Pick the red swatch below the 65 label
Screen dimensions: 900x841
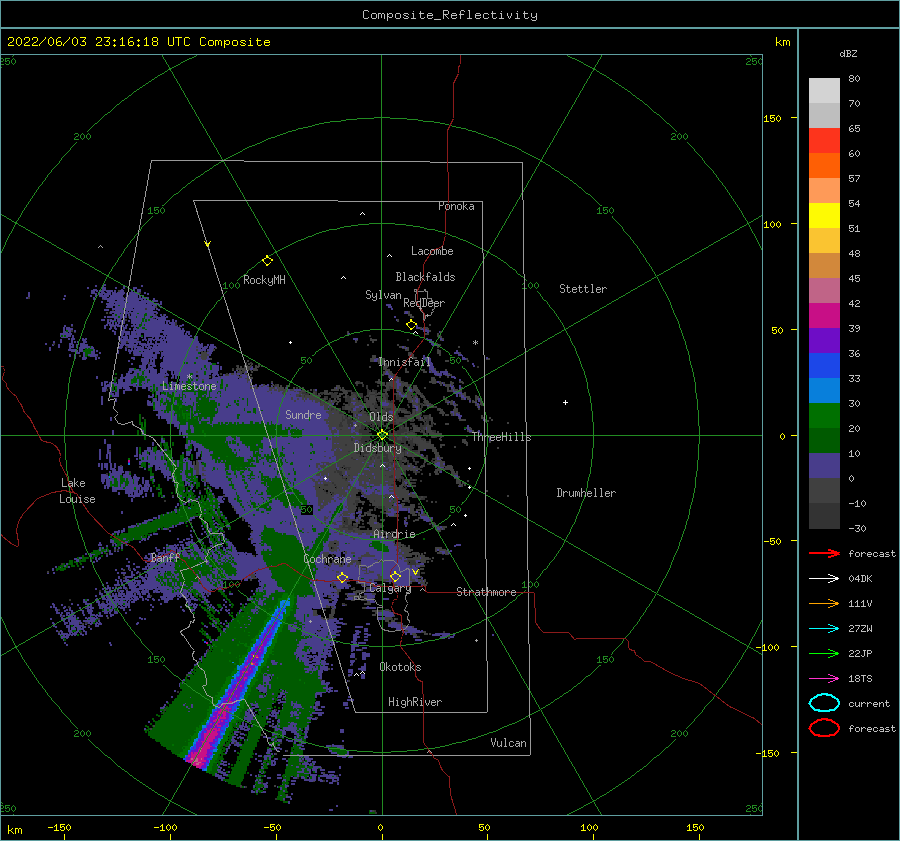pyautogui.click(x=824, y=141)
